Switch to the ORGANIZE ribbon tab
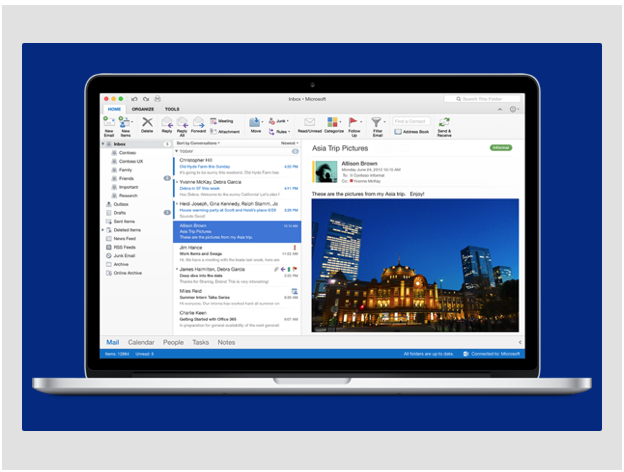This screenshot has width=624, height=472. (143, 109)
